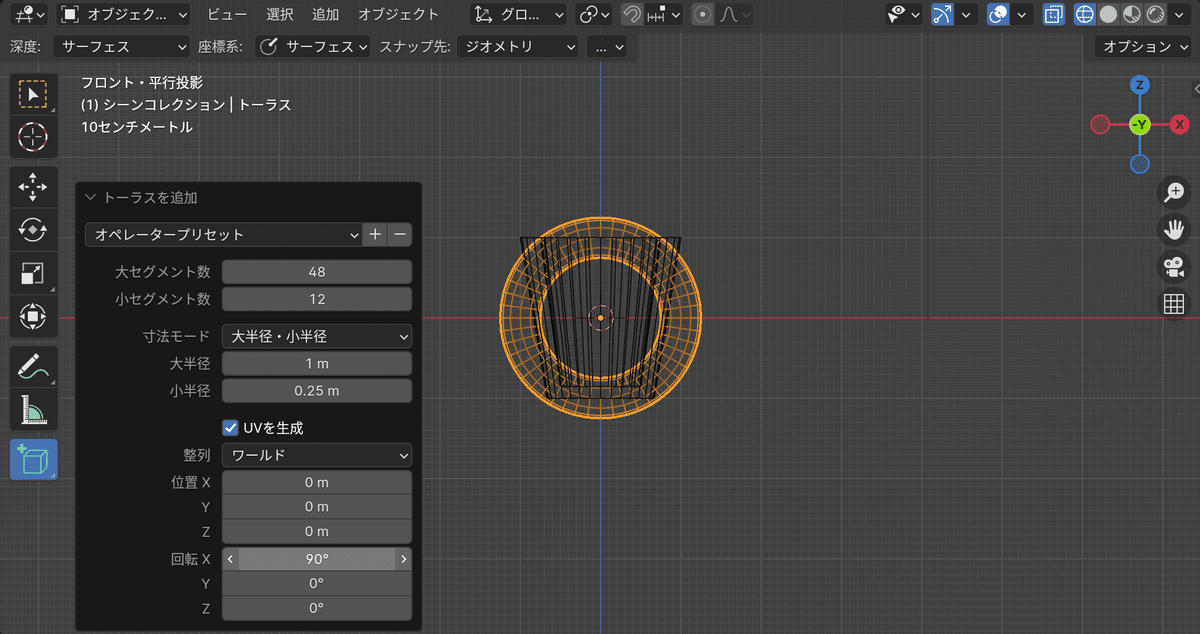Click the minus button to remove preset
Image resolution: width=1200 pixels, height=634 pixels.
pyautogui.click(x=400, y=234)
